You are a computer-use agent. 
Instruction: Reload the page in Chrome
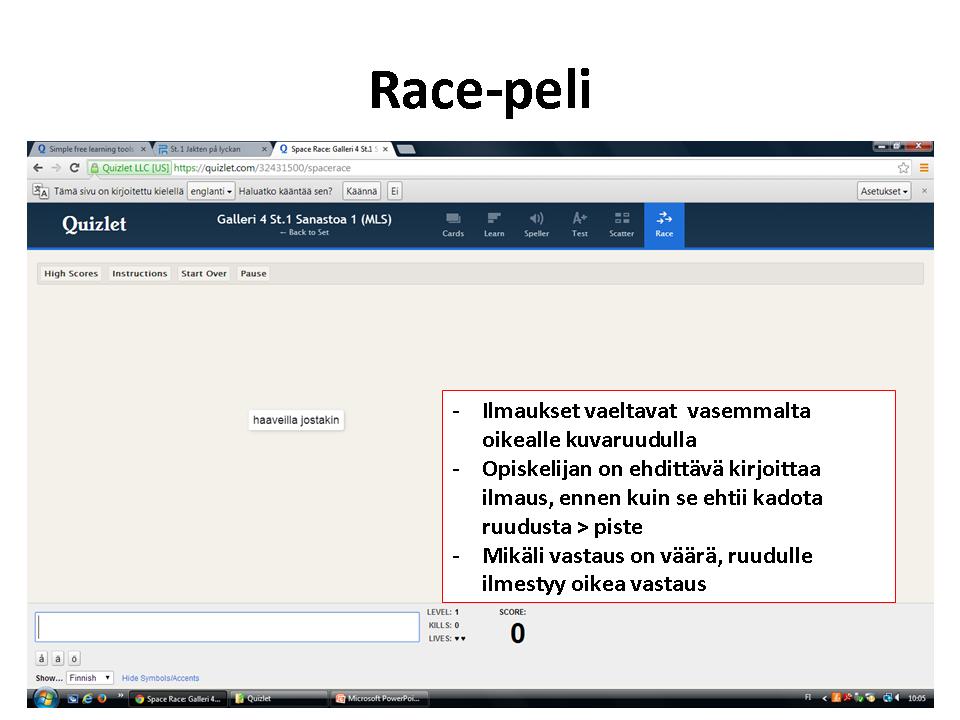(74, 168)
